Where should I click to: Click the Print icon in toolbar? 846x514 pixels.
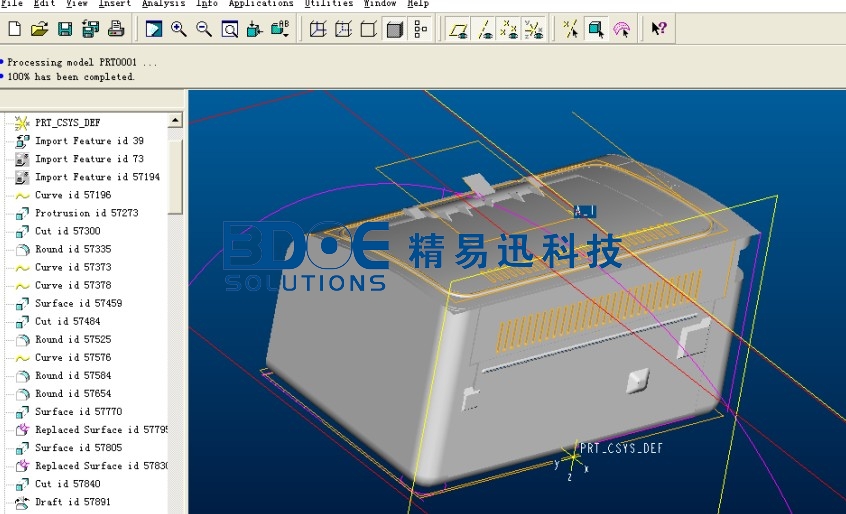click(117, 29)
